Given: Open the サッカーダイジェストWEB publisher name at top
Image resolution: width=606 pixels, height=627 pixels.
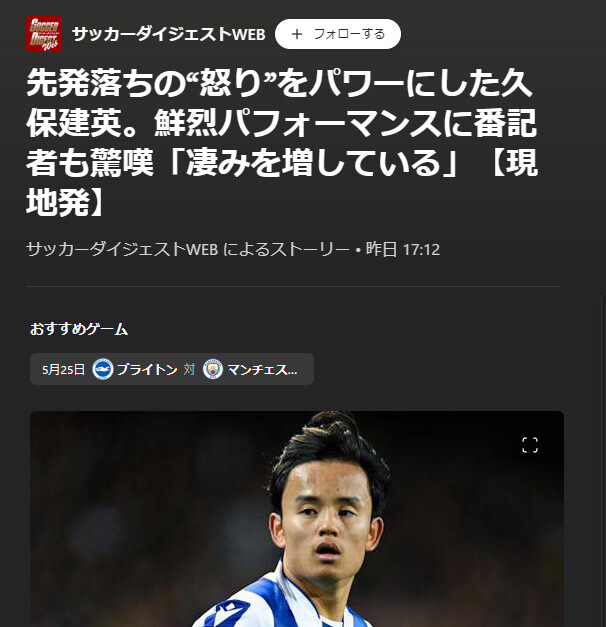Looking at the screenshot, I should coord(169,34).
